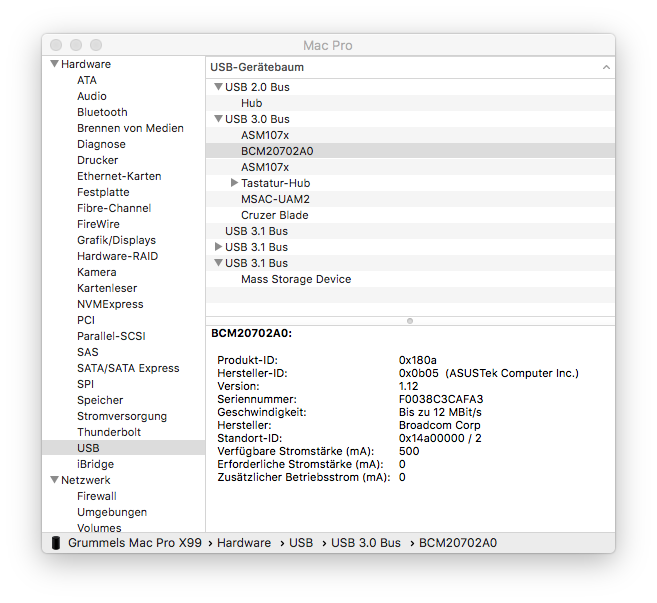The height and width of the screenshot is (603, 657).
Task: Select BCM20702A0 in the device tree
Action: 410,151
